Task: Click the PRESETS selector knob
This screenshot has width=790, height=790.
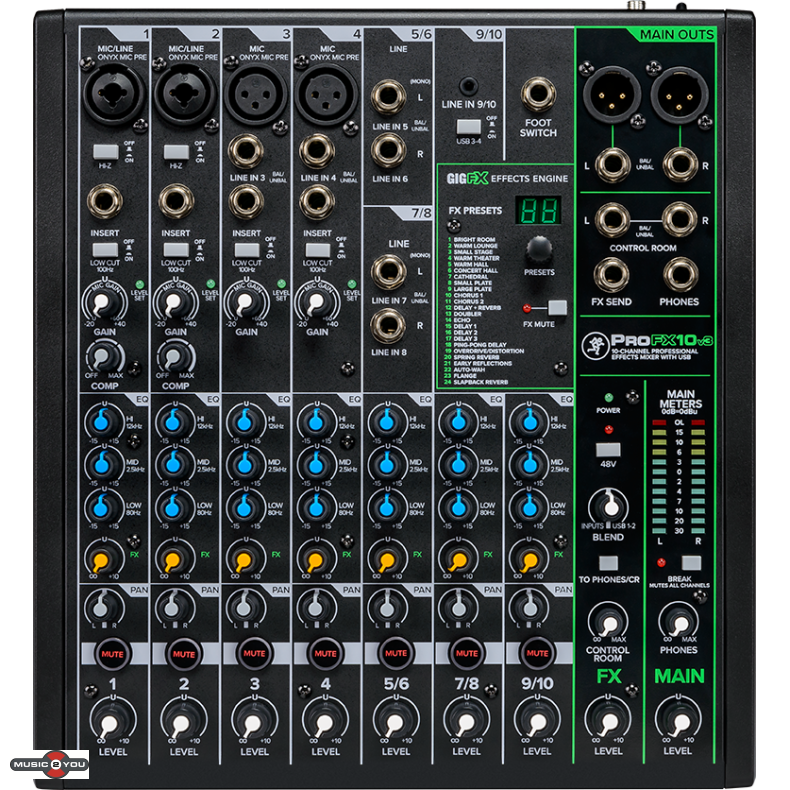Action: click(539, 249)
